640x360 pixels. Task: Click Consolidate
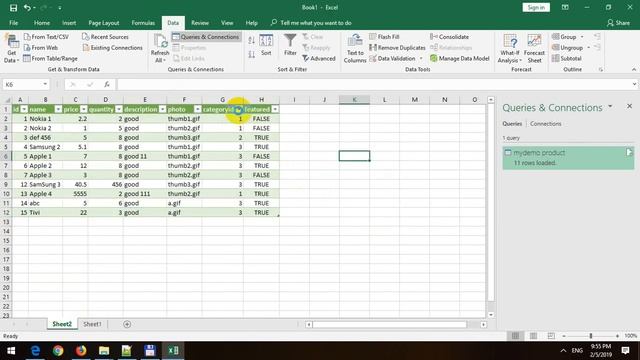(x=449, y=37)
